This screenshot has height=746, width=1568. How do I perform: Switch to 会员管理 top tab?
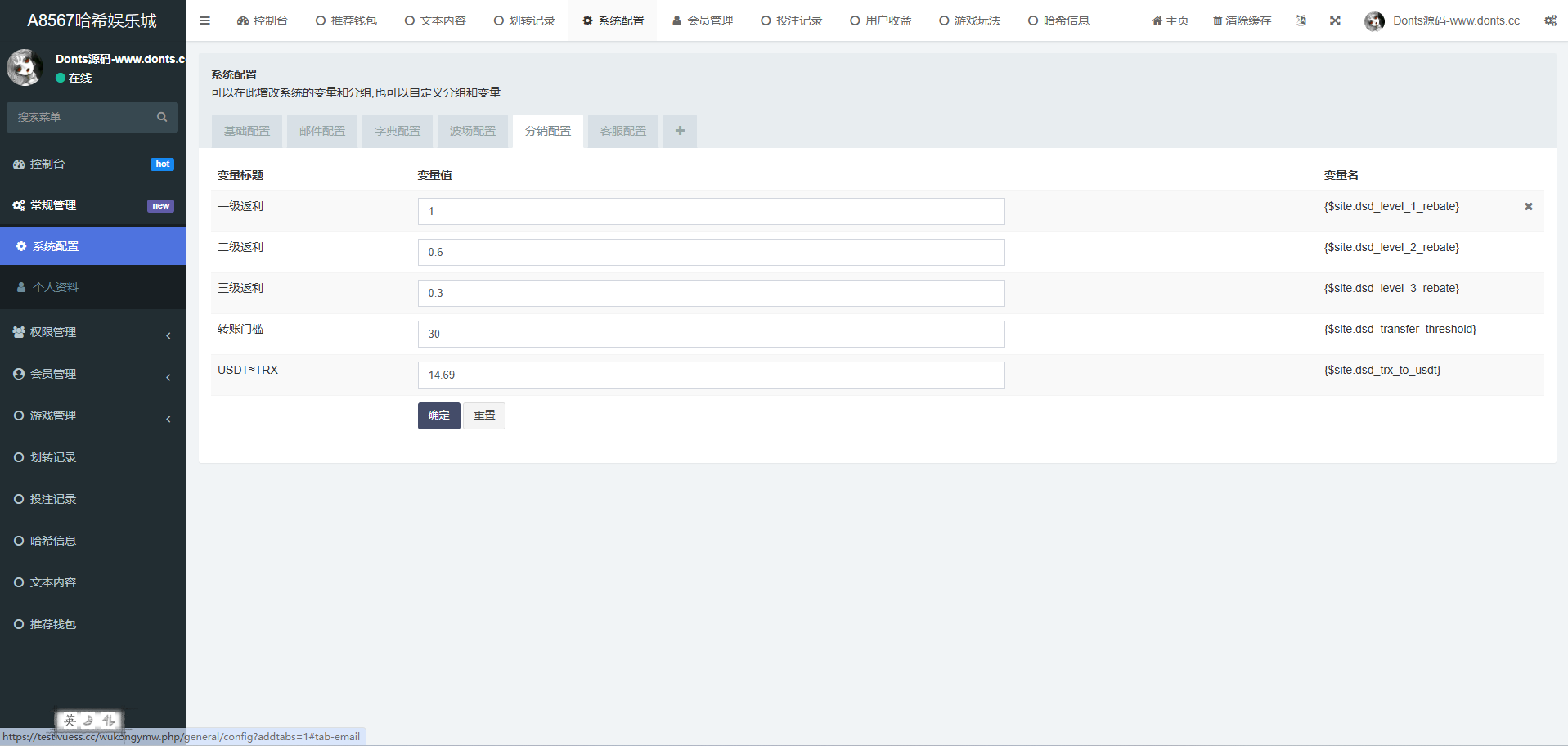tap(703, 20)
